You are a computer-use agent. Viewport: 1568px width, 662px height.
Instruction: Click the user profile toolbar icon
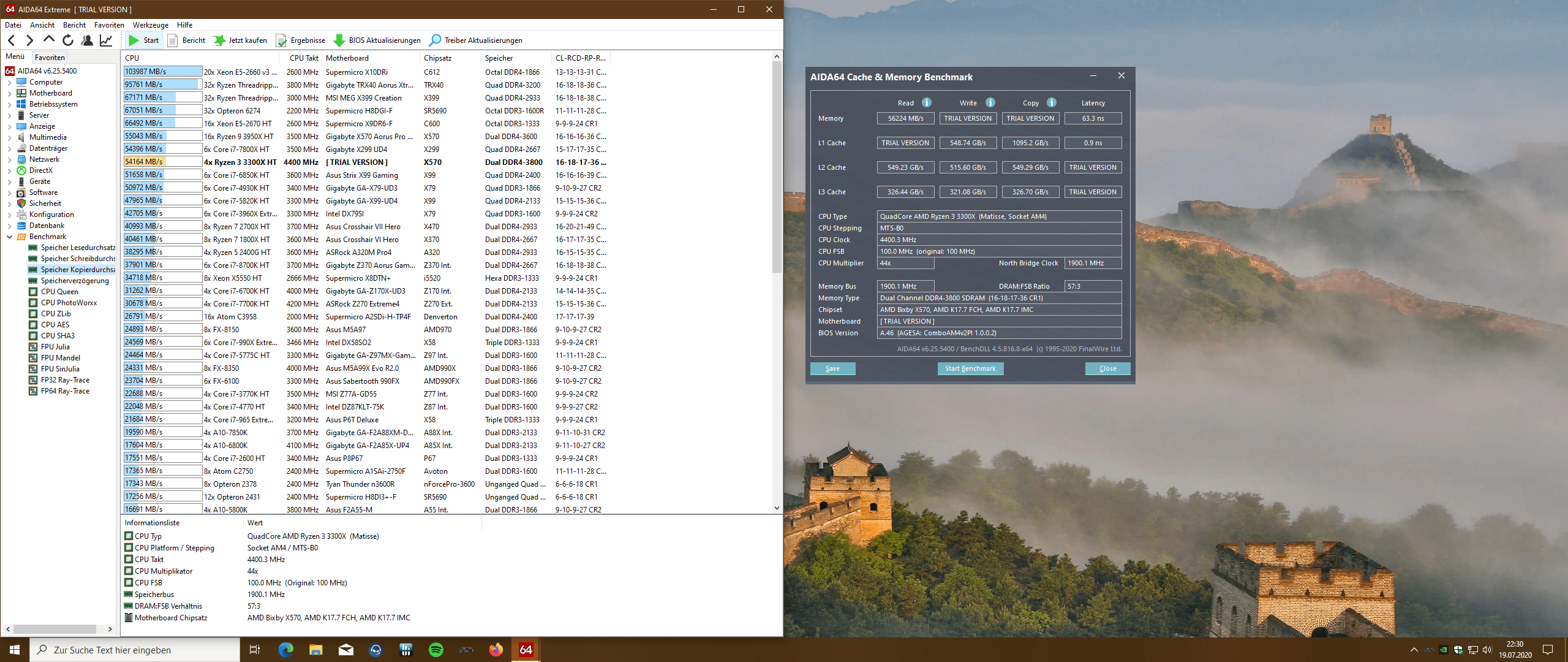[87, 40]
